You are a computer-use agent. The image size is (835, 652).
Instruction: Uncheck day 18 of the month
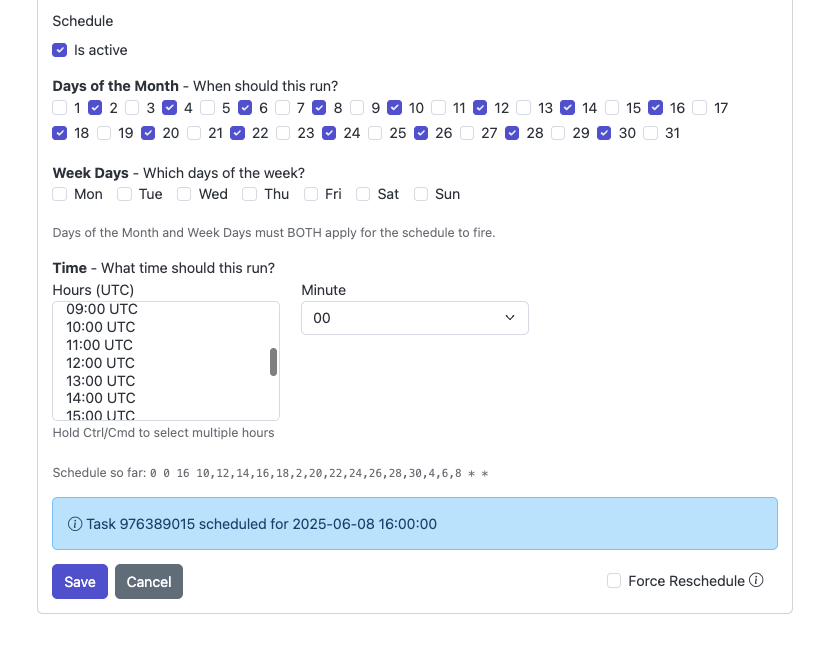point(60,133)
